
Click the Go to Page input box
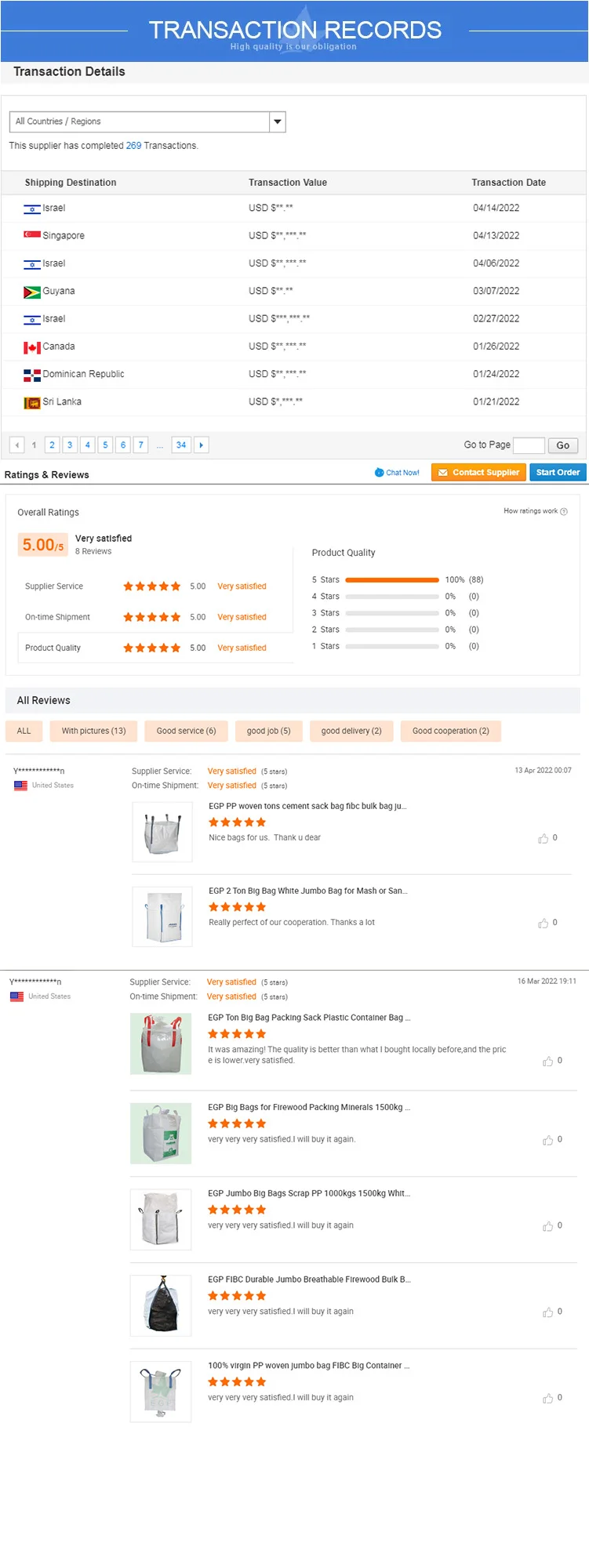pyautogui.click(x=528, y=445)
